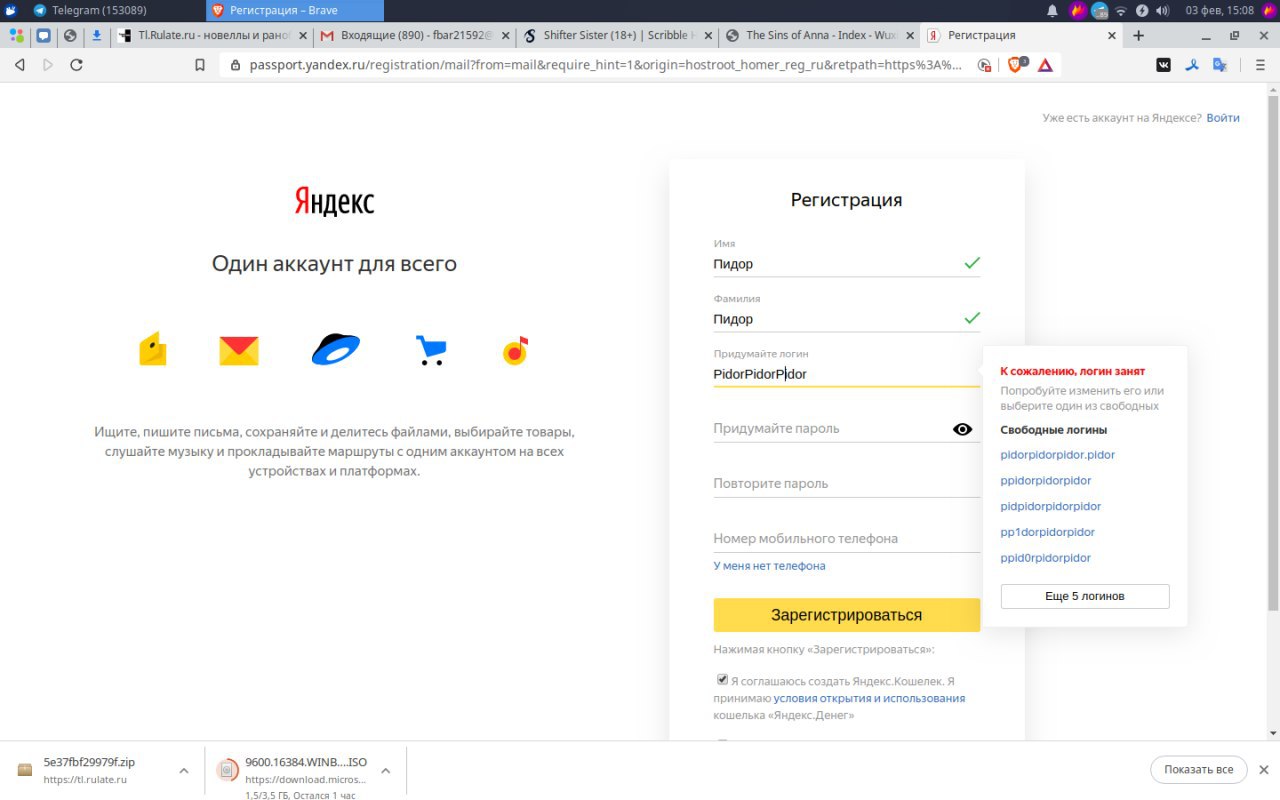The width and height of the screenshot is (1280, 800).
Task: Open the VK extension icon
Action: click(1164, 65)
